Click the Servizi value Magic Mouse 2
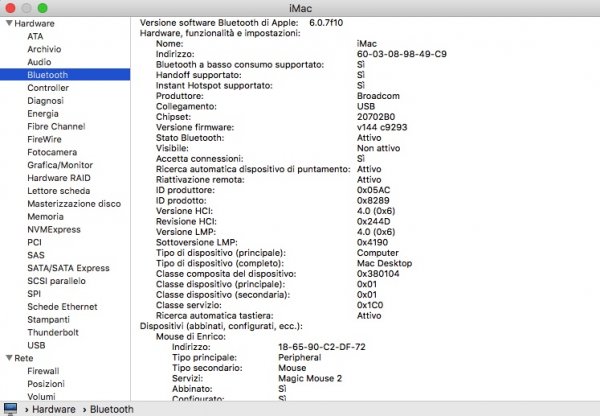 tap(310, 378)
